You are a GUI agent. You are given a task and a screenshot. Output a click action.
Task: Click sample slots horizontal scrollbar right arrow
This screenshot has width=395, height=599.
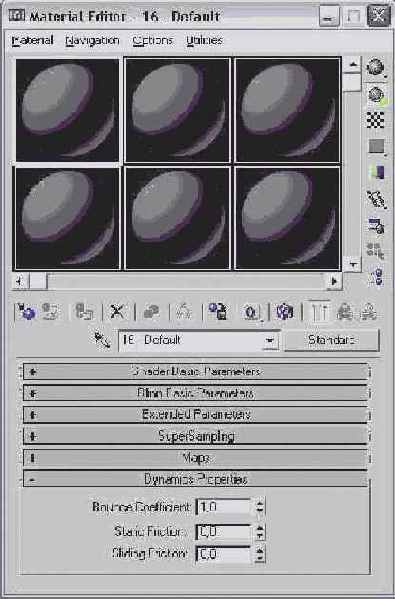(x=334, y=282)
